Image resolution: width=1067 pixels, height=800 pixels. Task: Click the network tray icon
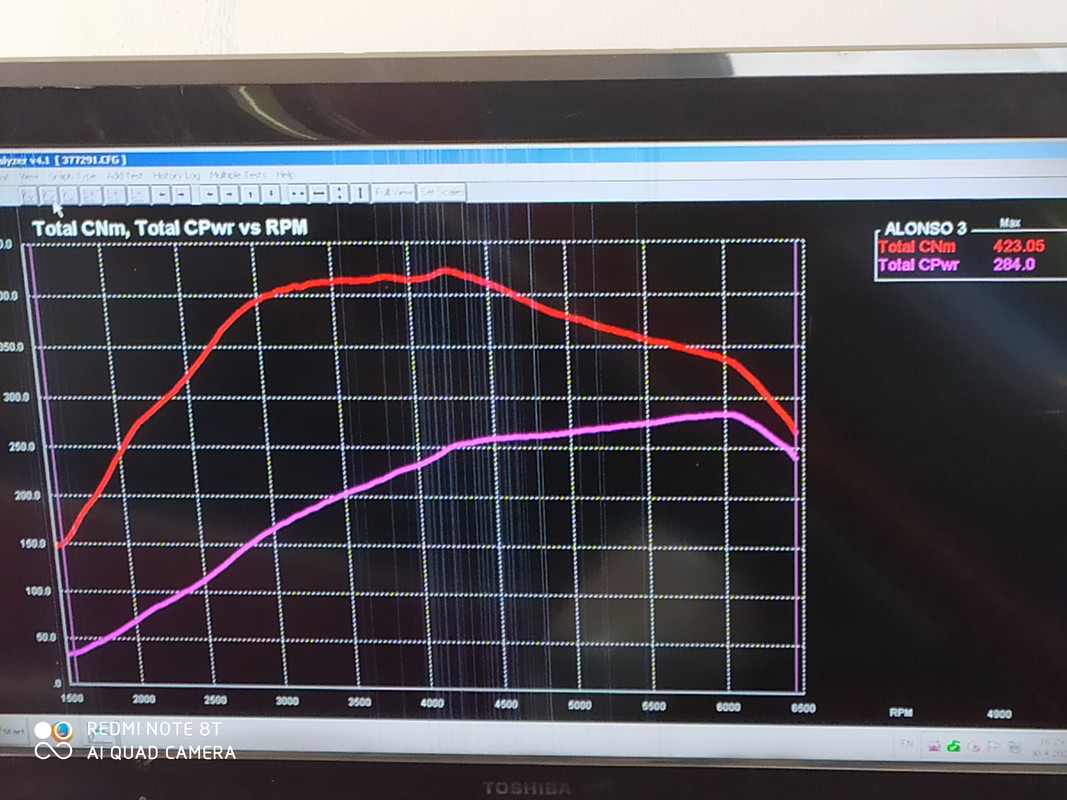1015,747
